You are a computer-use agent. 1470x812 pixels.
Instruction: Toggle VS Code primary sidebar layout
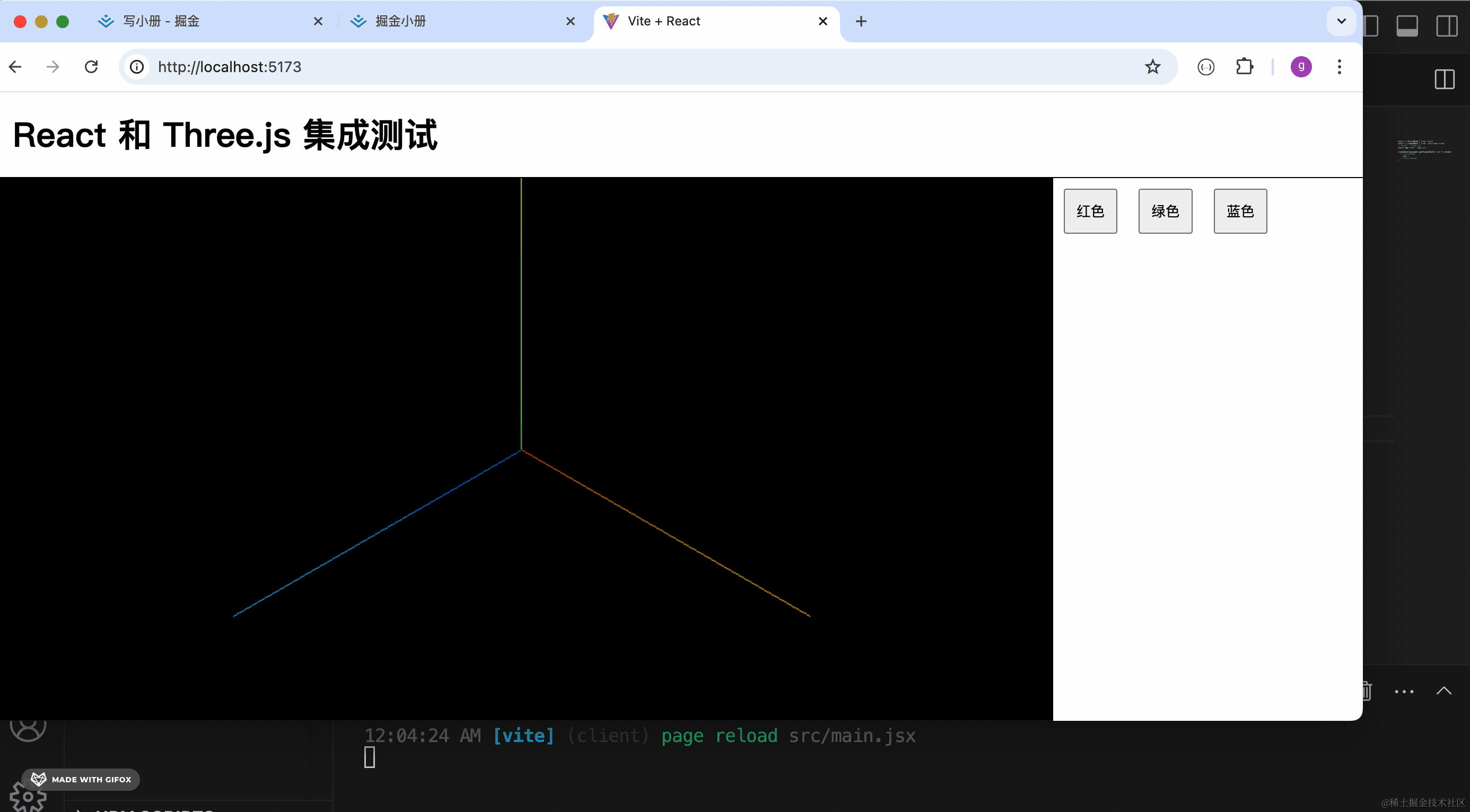point(1371,25)
